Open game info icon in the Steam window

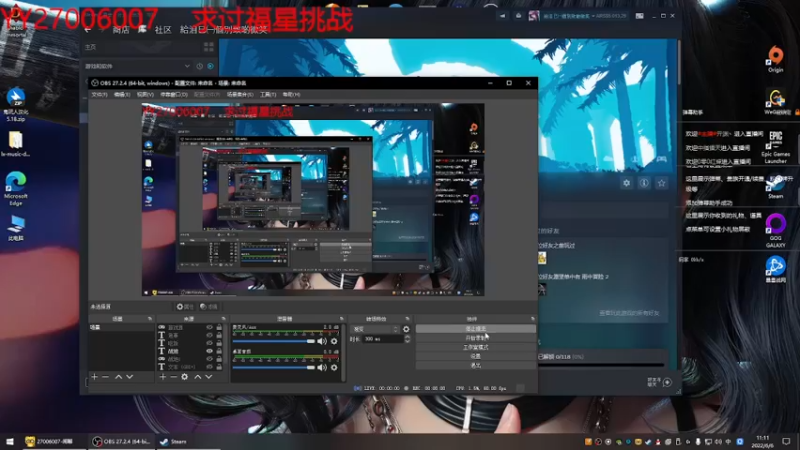pos(644,183)
